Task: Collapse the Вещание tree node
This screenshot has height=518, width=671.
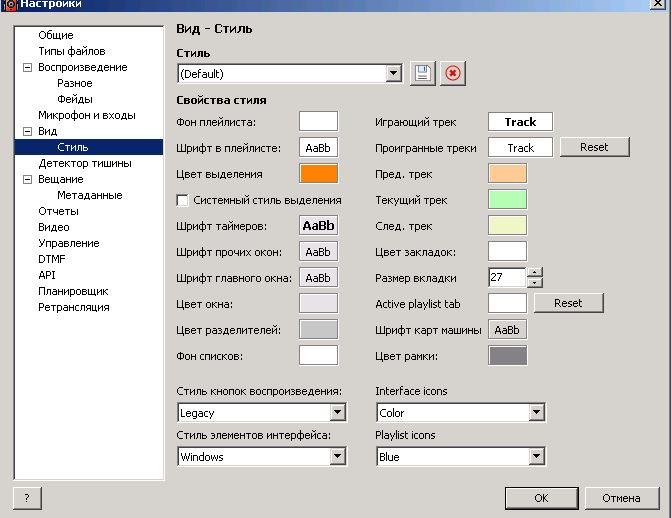Action: point(27,179)
